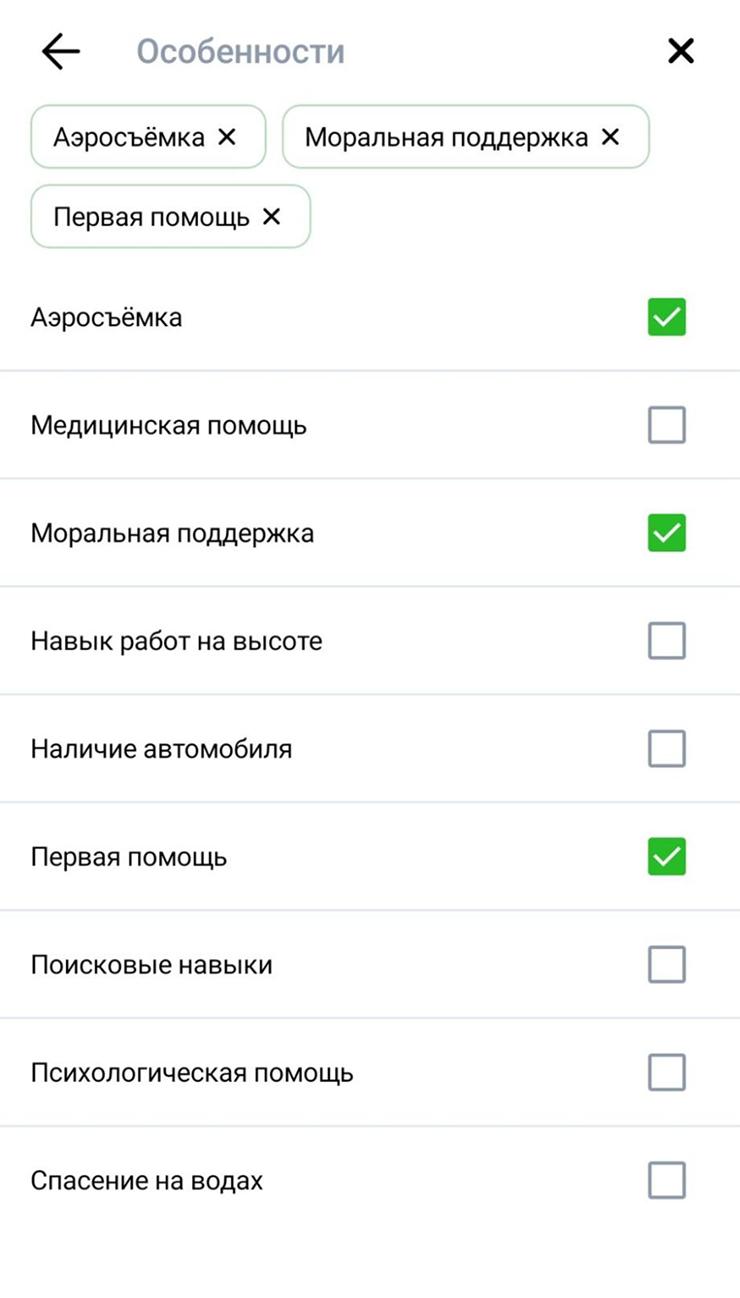Image resolution: width=740 pixels, height=1298 pixels.
Task: Tap the Спасение на водах list label
Action: click(x=147, y=1181)
